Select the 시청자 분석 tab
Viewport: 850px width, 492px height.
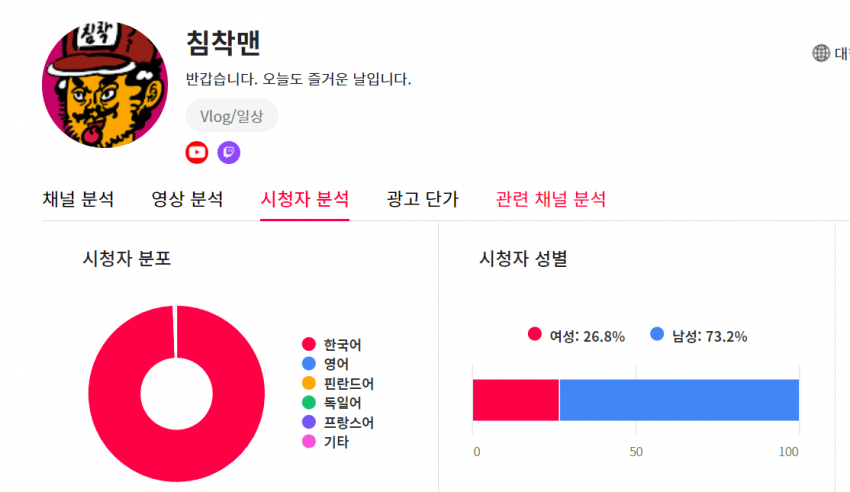click(305, 199)
